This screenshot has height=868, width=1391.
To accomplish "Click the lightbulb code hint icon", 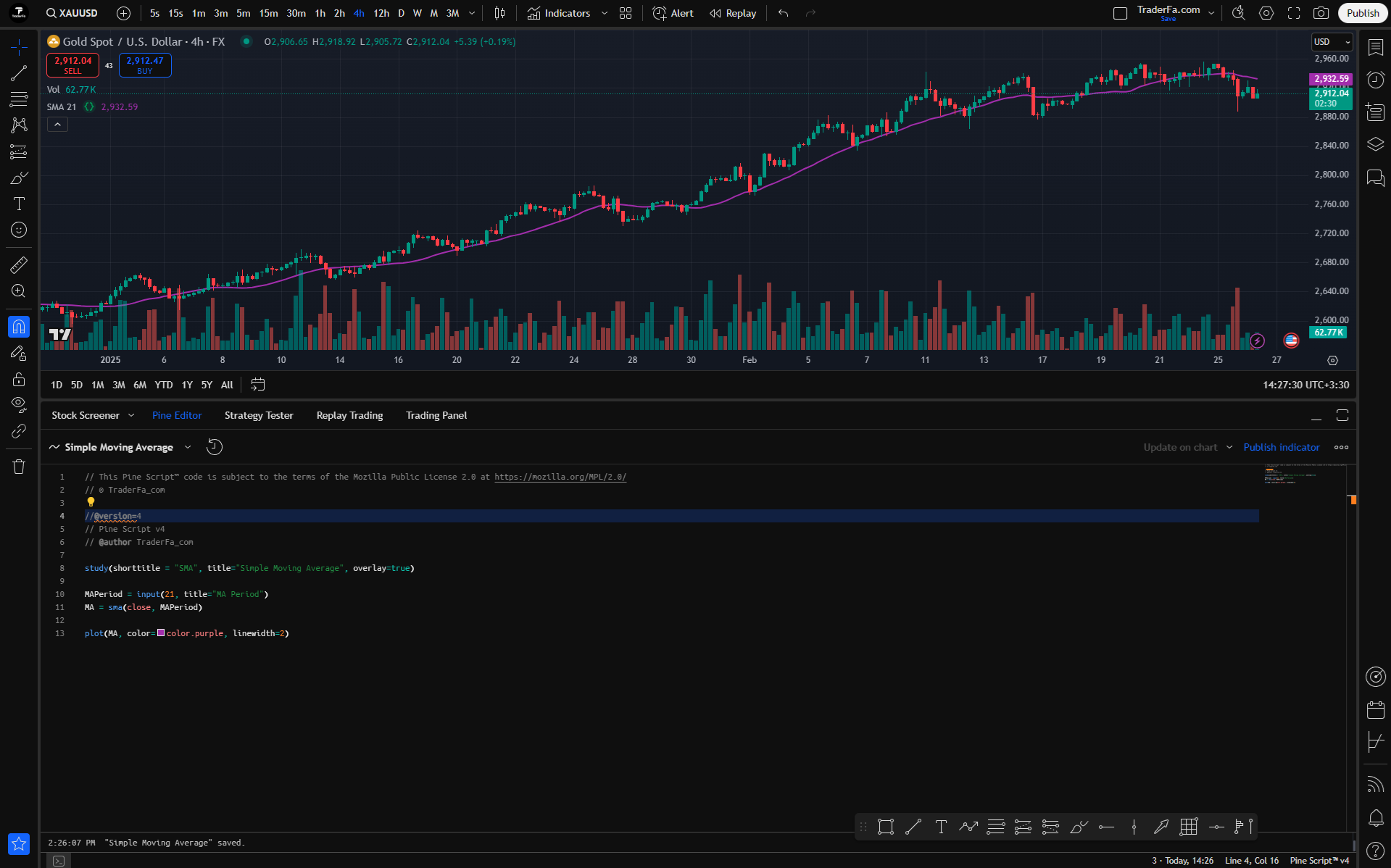I will [x=91, y=501].
